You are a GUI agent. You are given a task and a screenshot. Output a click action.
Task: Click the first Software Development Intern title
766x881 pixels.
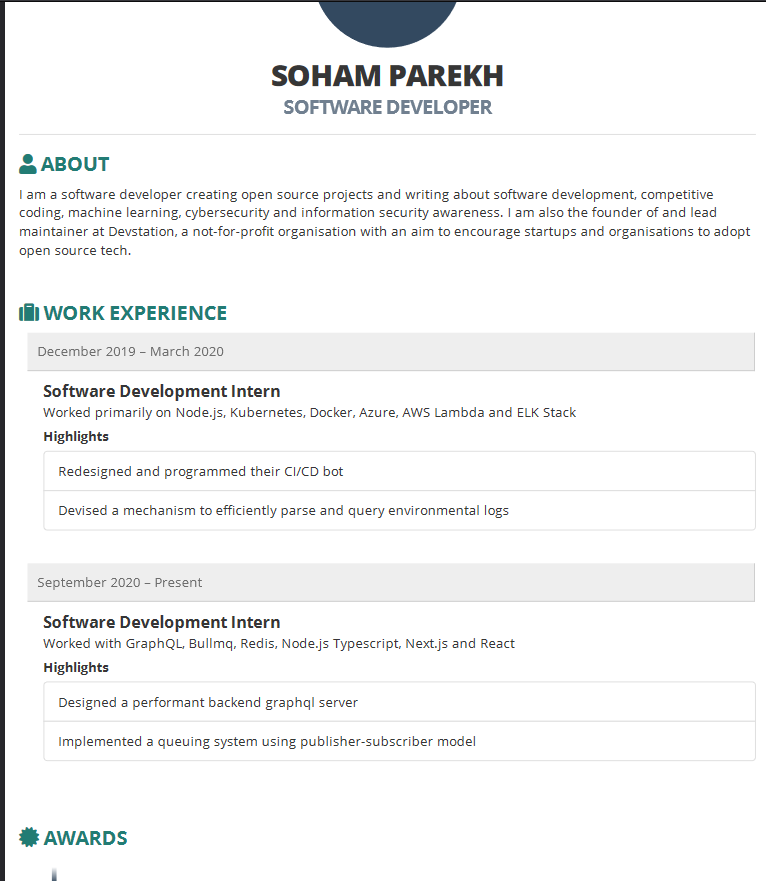coord(162,391)
